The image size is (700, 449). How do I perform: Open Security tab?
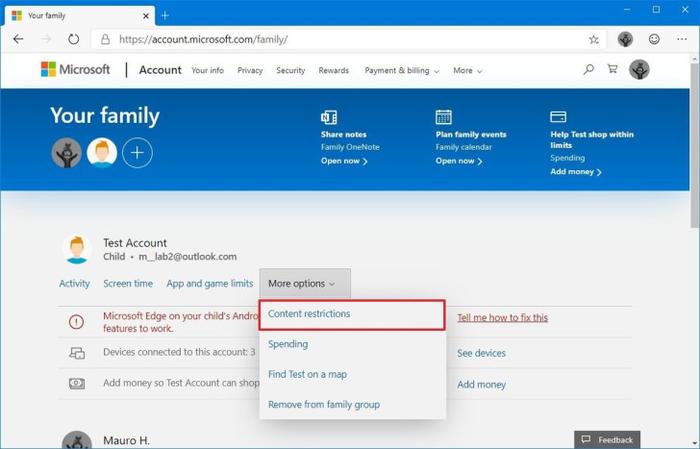[291, 71]
